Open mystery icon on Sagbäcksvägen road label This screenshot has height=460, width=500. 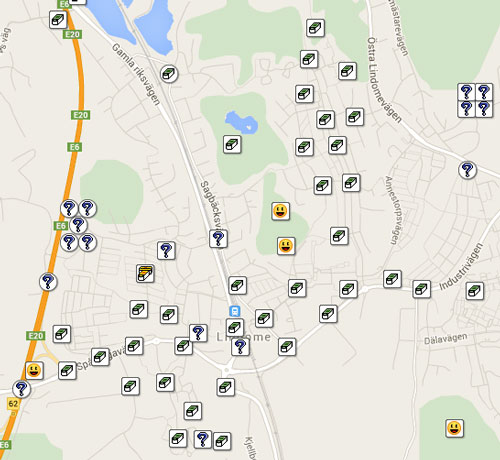(x=218, y=239)
